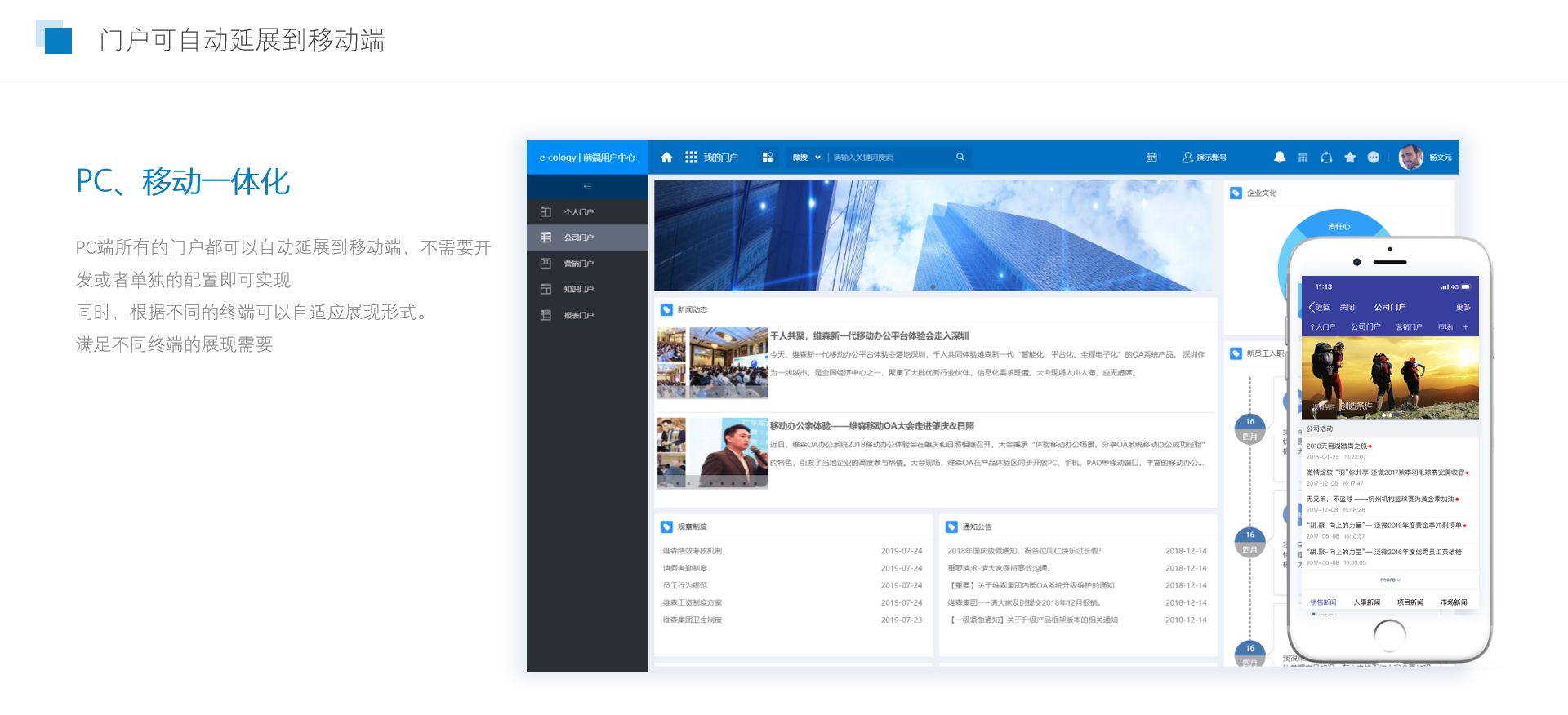Open the 我的门户 grid menu
Screen dimensions: 1568x715
(x=692, y=158)
